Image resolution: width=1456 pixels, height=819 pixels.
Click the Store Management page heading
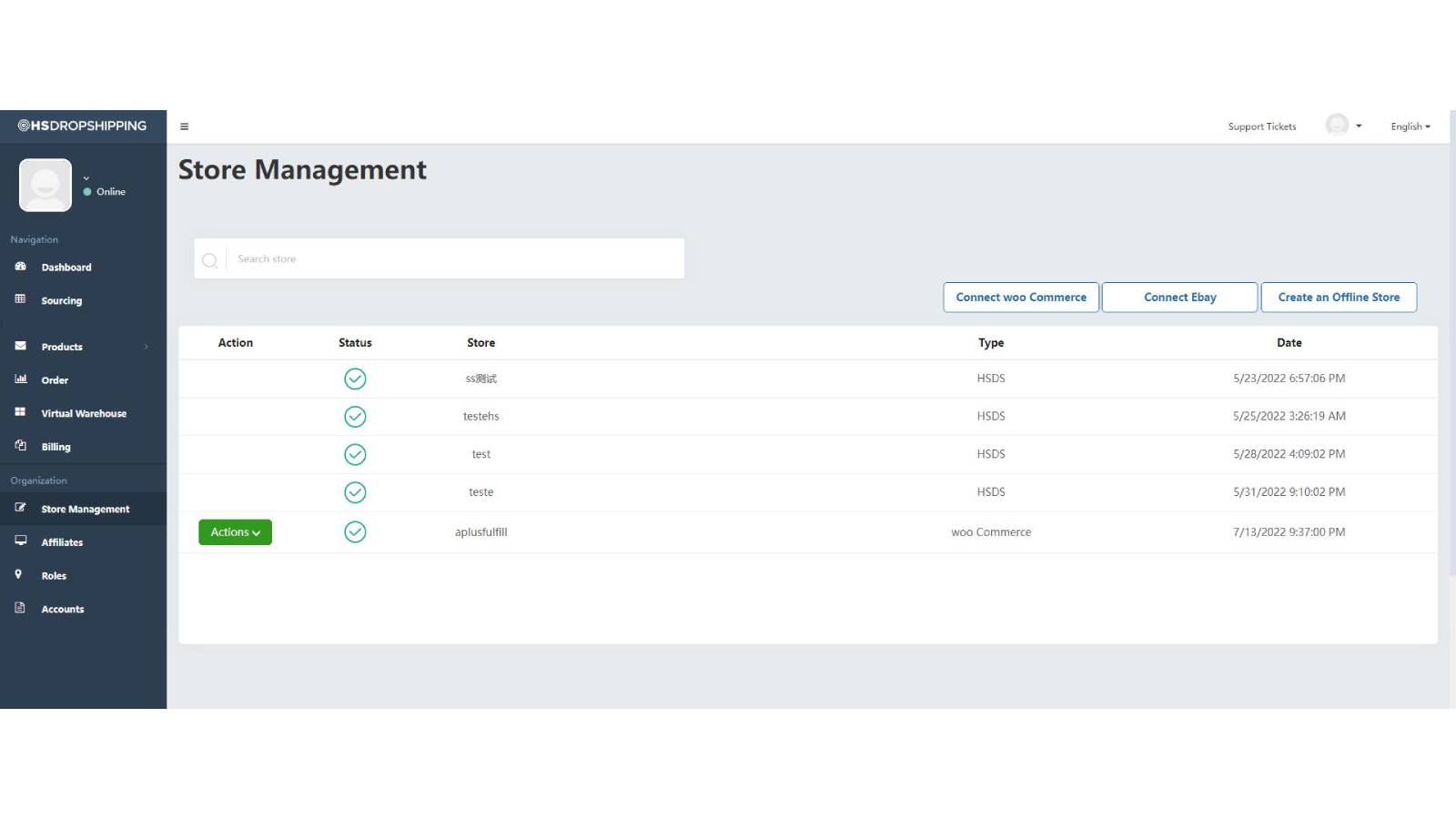point(302,170)
